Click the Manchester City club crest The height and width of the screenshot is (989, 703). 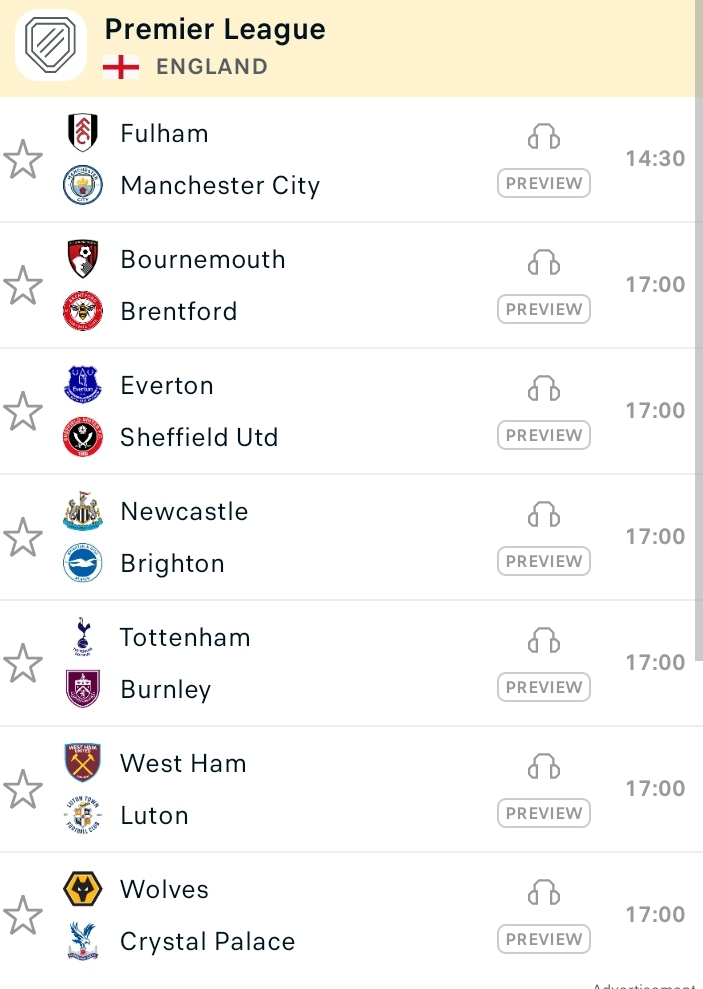click(x=83, y=185)
